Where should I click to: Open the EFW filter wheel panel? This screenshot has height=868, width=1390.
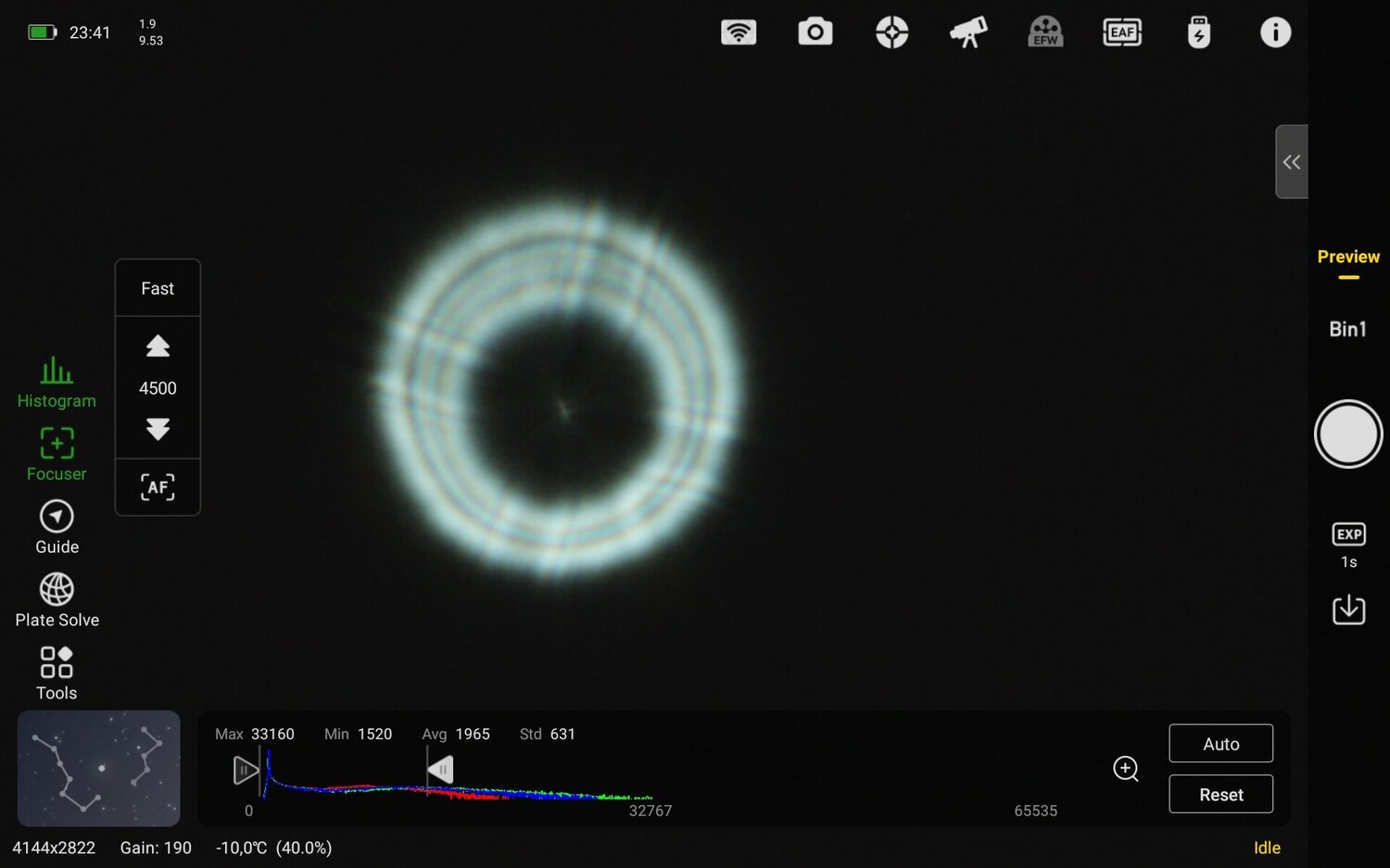click(x=1045, y=31)
